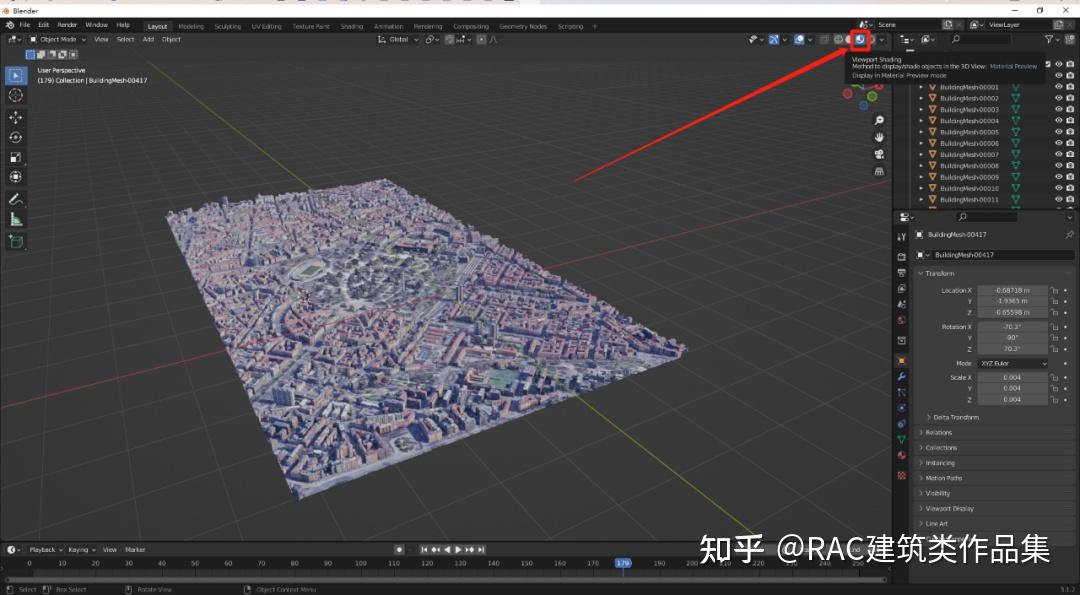Expand BuildingMesh00002 tree row
1080x595 pixels.
point(922,98)
